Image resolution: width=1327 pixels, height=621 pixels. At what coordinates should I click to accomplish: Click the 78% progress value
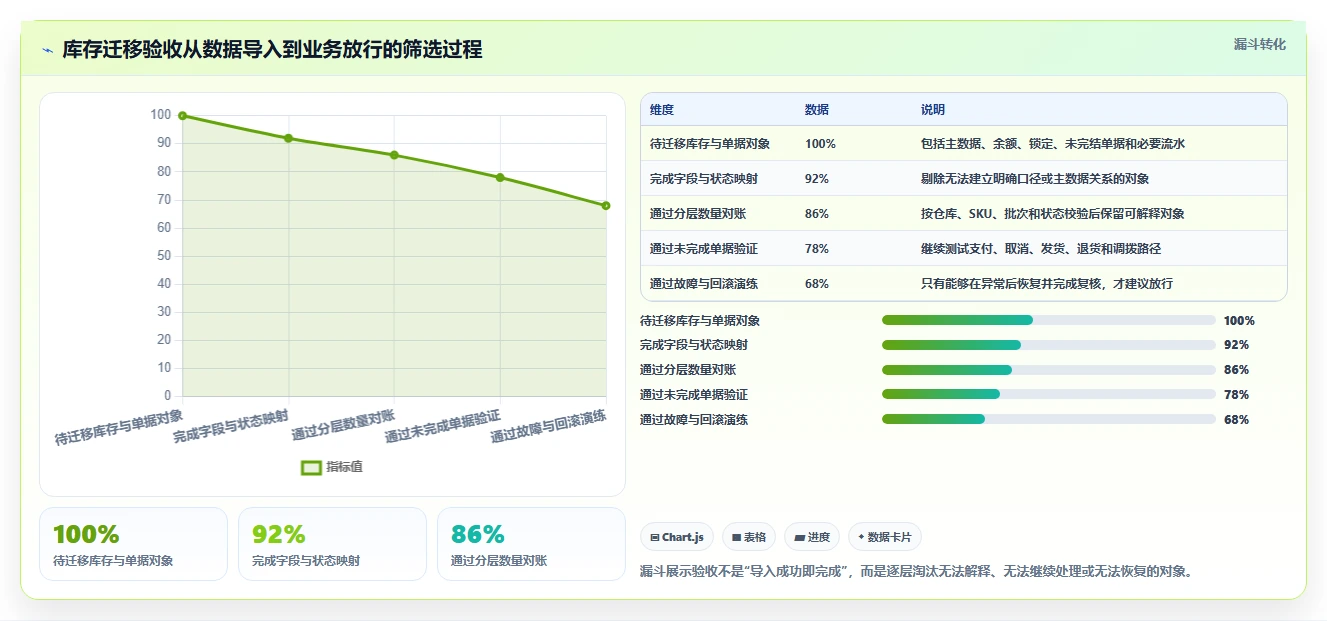coord(1236,395)
